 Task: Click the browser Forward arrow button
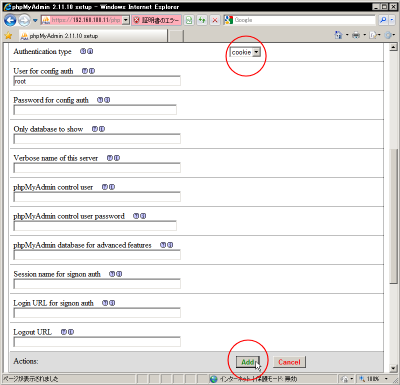tap(24, 20)
